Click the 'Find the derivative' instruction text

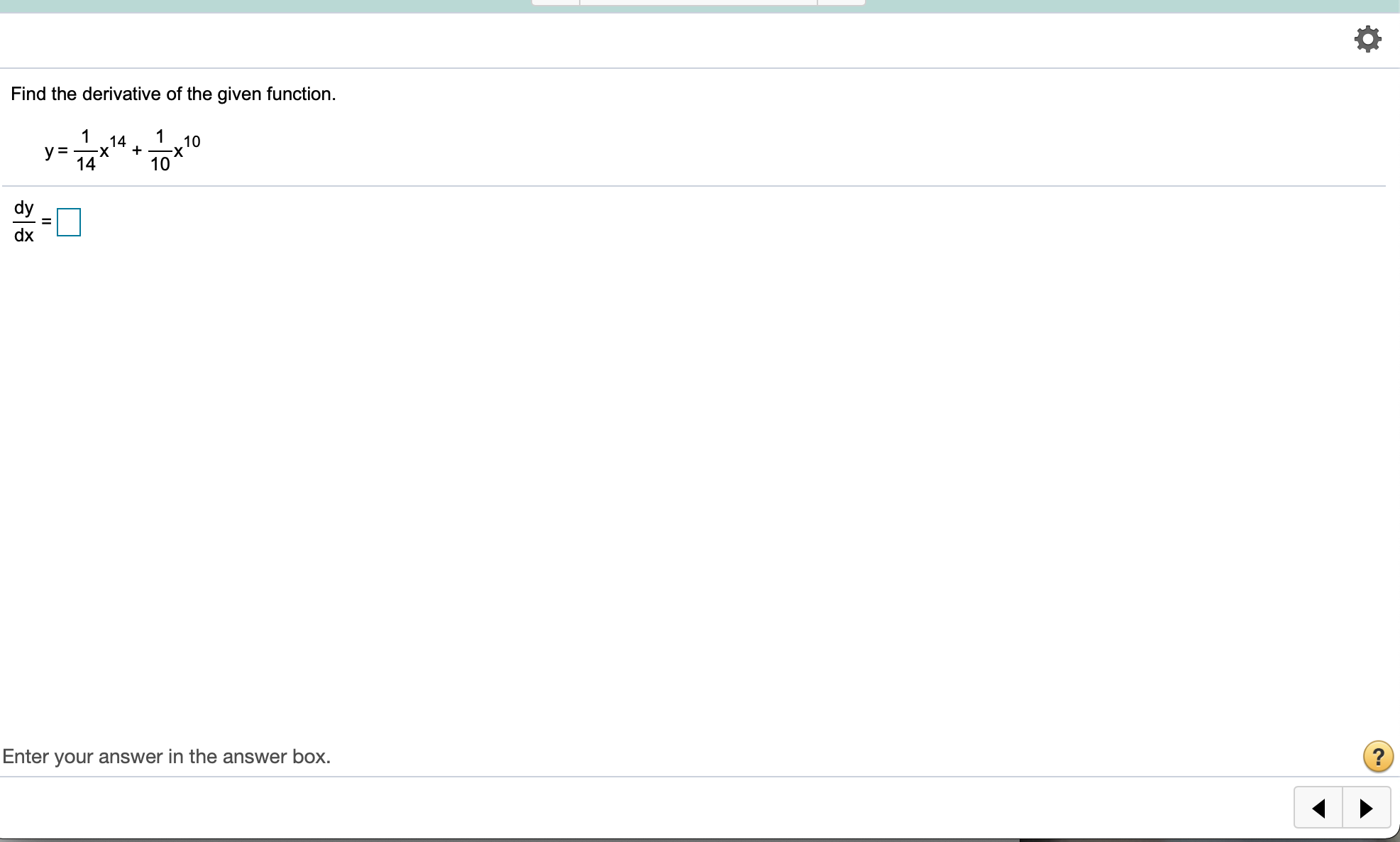pos(173,94)
